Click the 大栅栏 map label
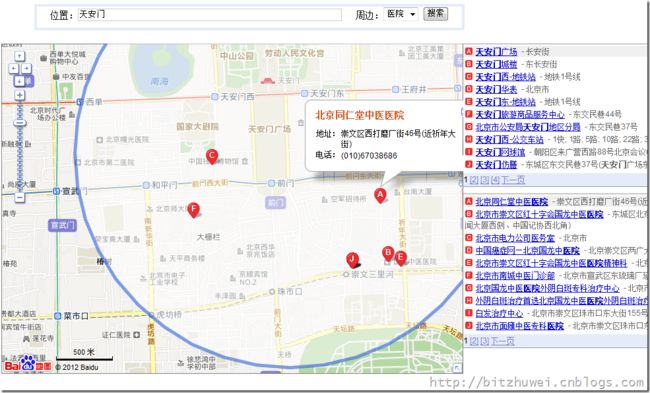Viewport: 650px width, 393px height. [x=208, y=237]
